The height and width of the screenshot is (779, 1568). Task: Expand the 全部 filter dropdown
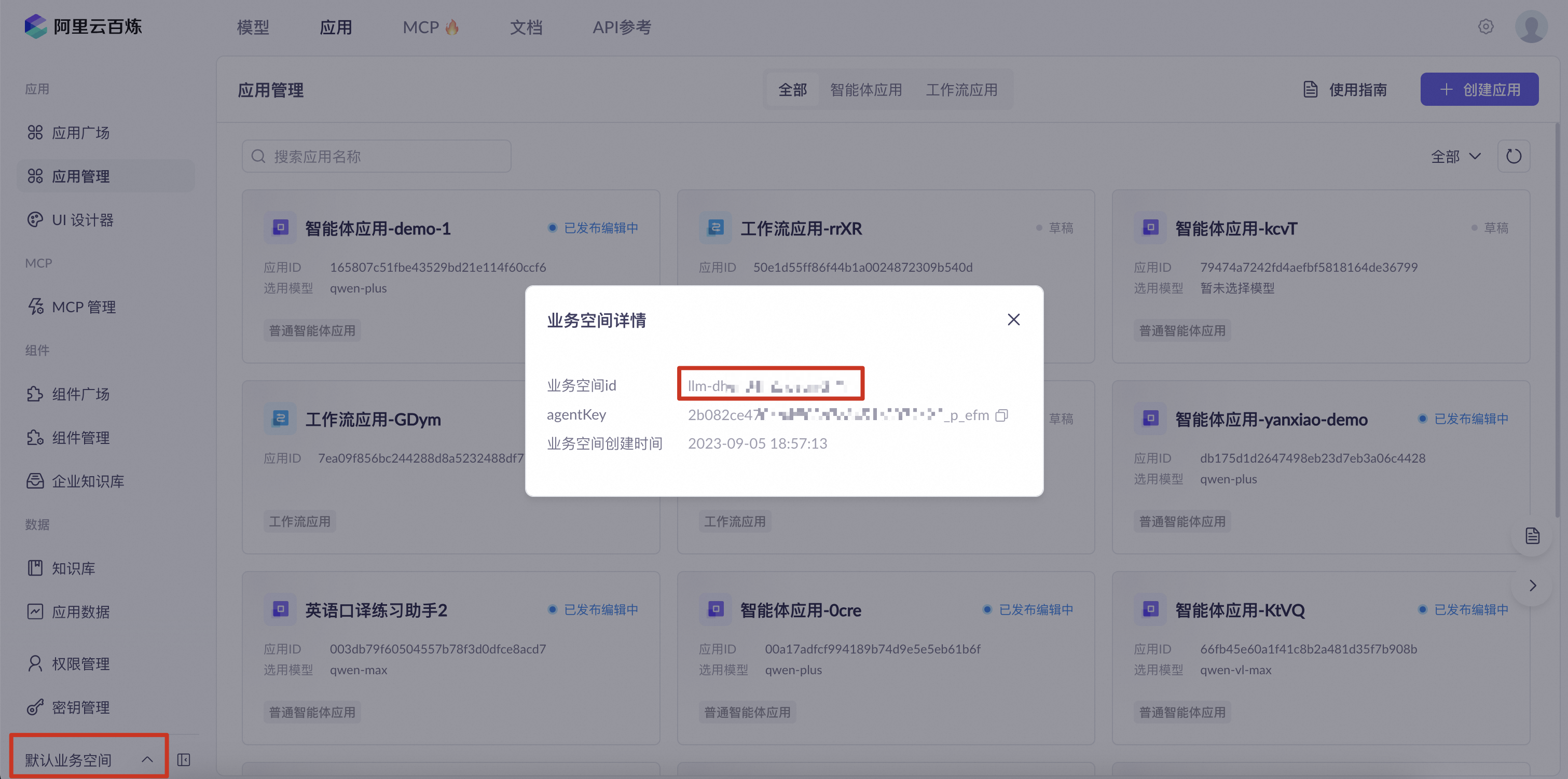1455,157
